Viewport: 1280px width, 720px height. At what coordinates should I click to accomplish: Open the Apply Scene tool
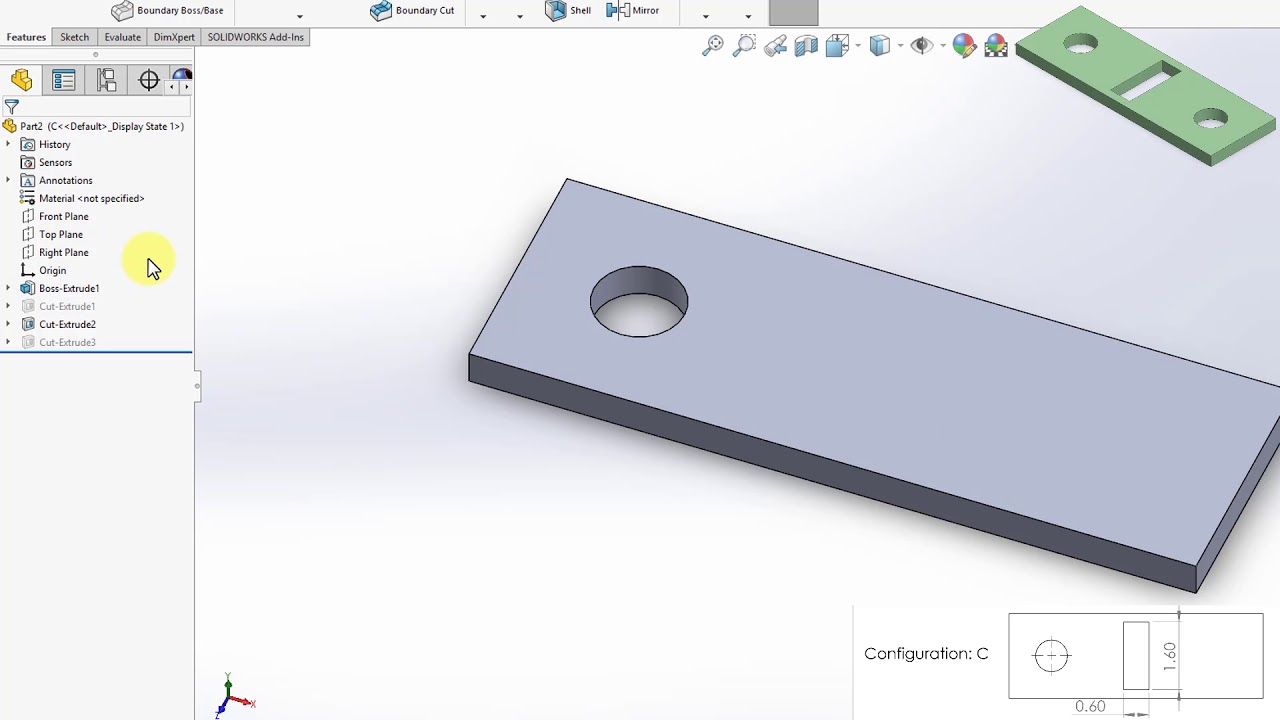[996, 46]
